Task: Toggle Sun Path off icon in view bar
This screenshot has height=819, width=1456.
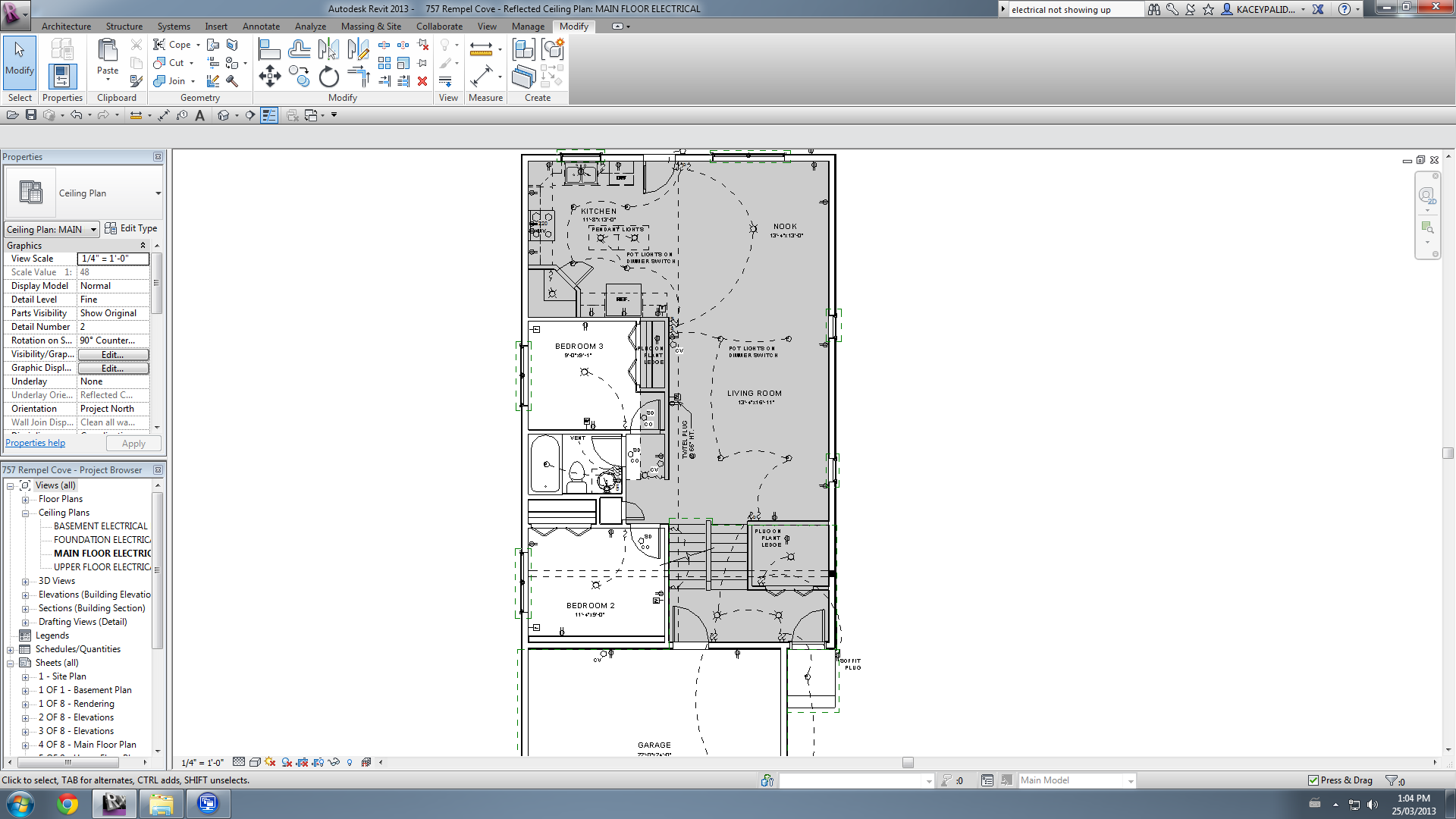Action: [x=270, y=762]
